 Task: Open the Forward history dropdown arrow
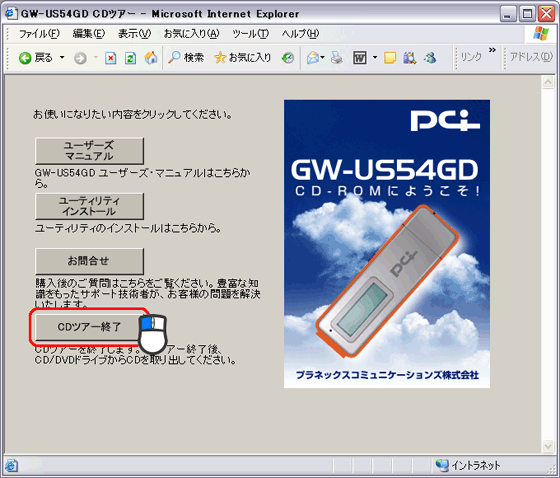click(96, 57)
